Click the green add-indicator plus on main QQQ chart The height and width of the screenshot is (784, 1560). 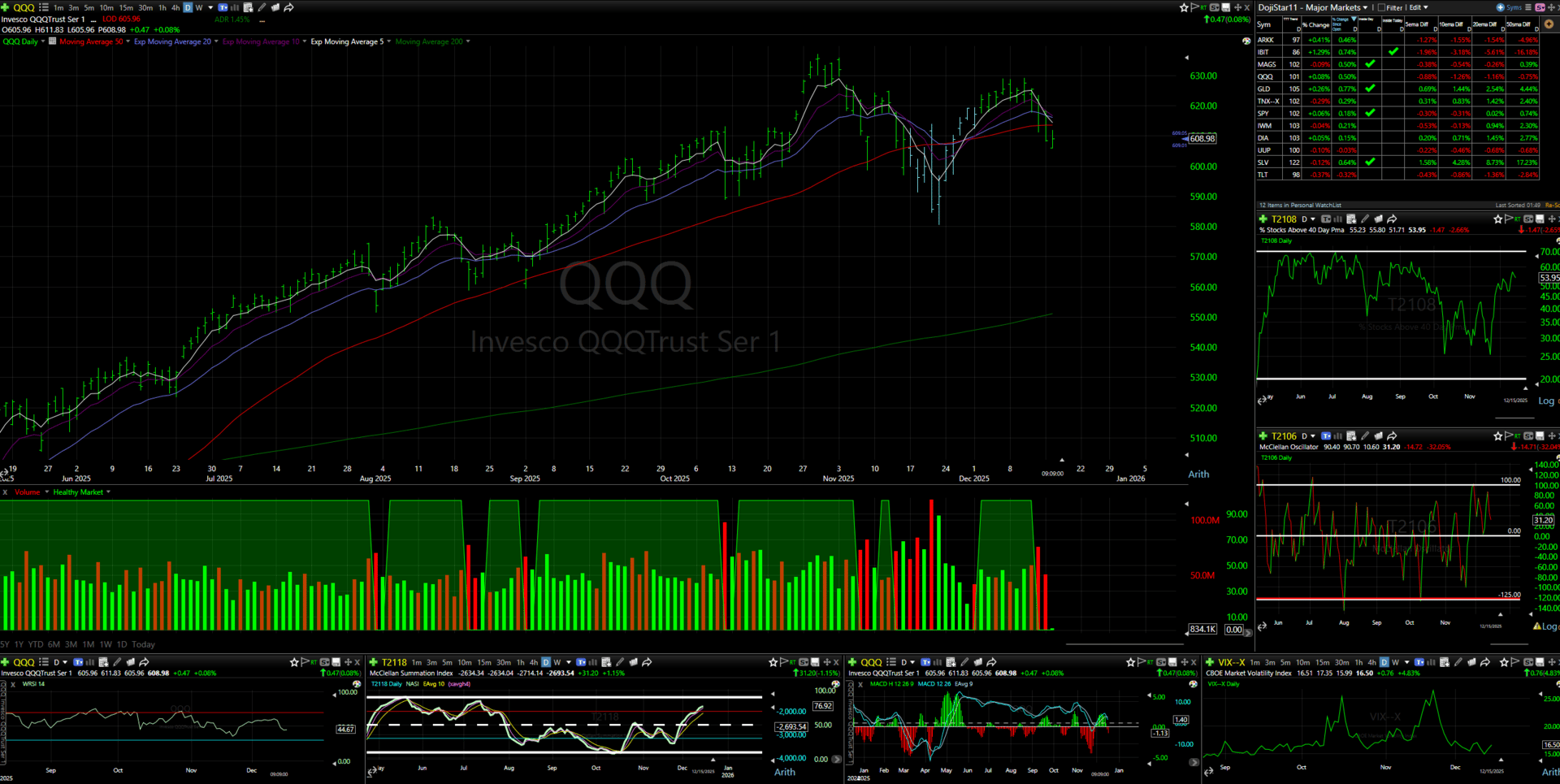point(5,7)
